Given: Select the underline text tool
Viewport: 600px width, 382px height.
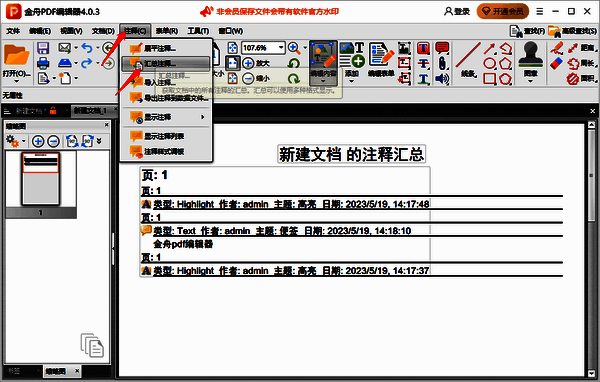Looking at the screenshot, I should (423, 79).
